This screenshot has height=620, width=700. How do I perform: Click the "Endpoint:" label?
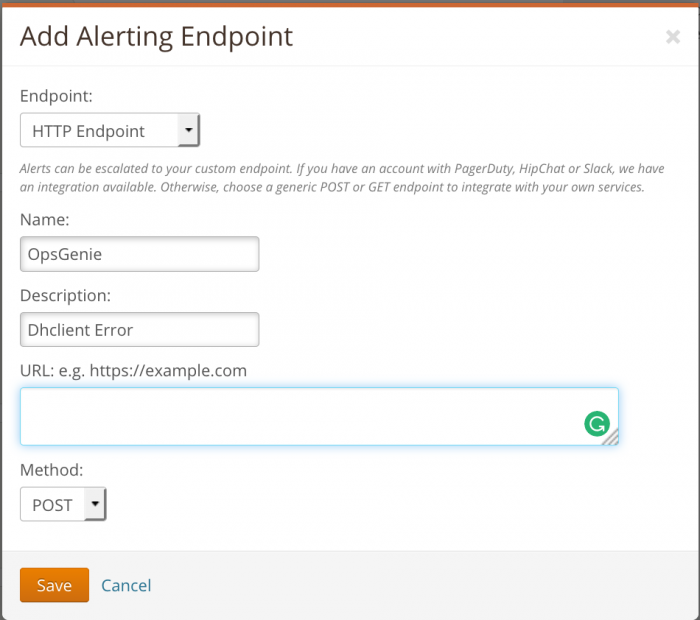click(56, 97)
